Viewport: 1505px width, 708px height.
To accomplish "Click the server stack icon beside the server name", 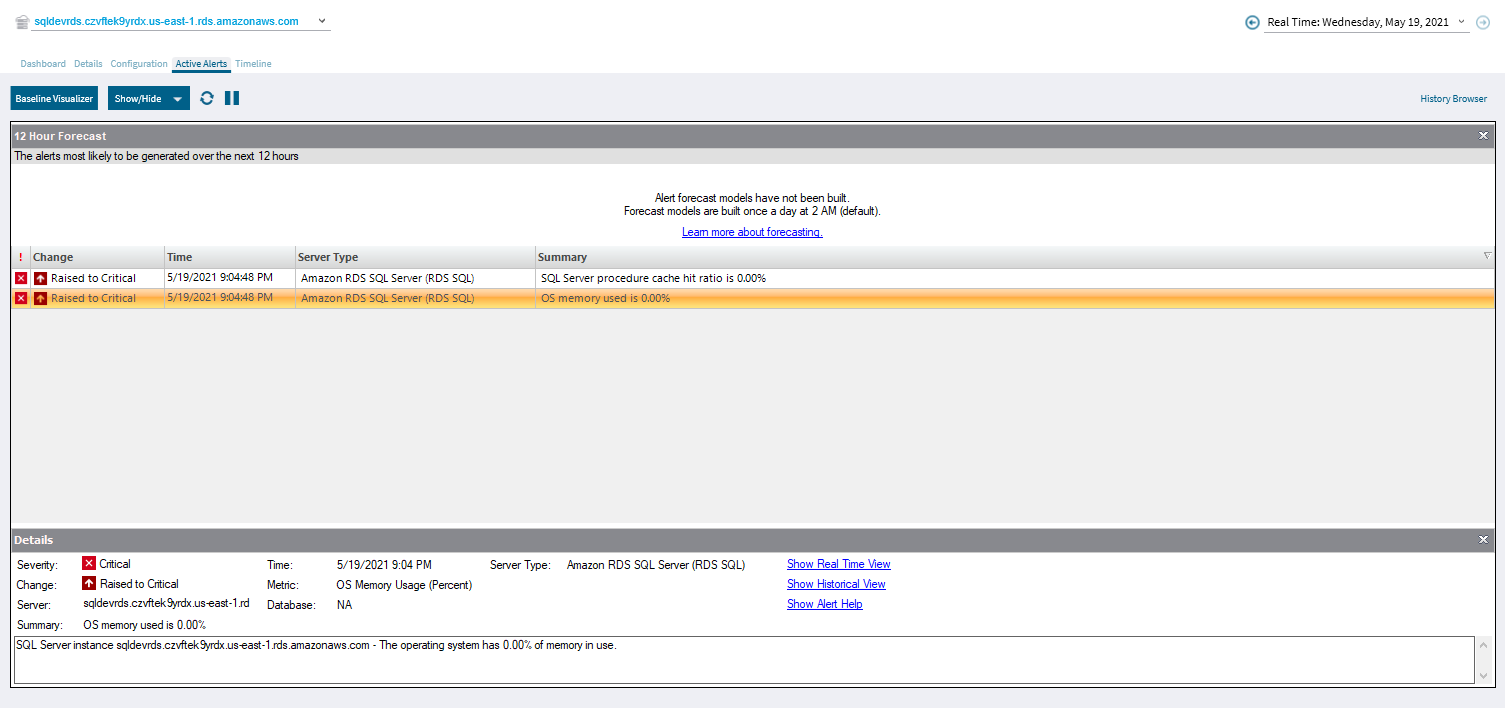I will point(22,22).
